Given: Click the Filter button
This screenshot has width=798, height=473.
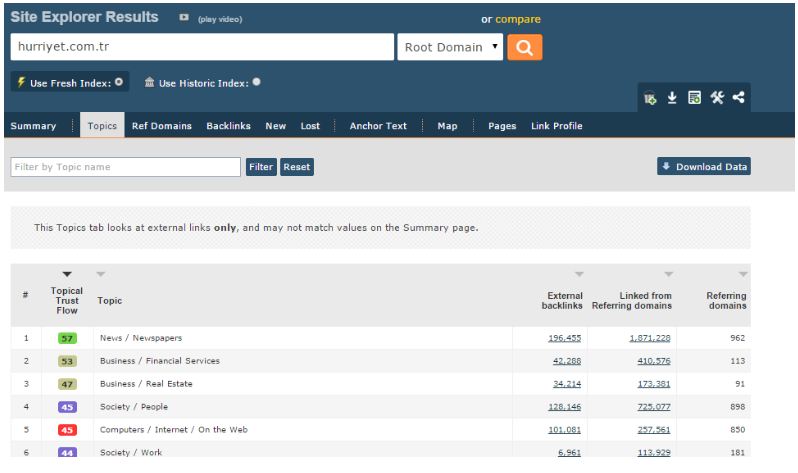Looking at the screenshot, I should [261, 167].
